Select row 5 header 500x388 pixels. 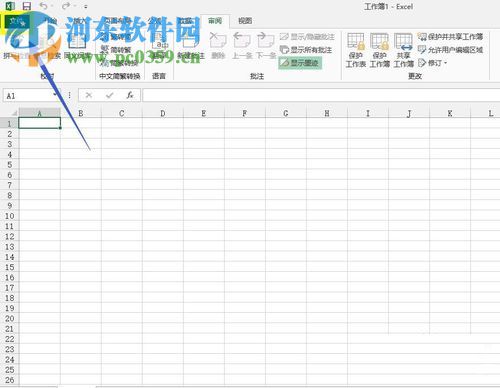click(9, 165)
